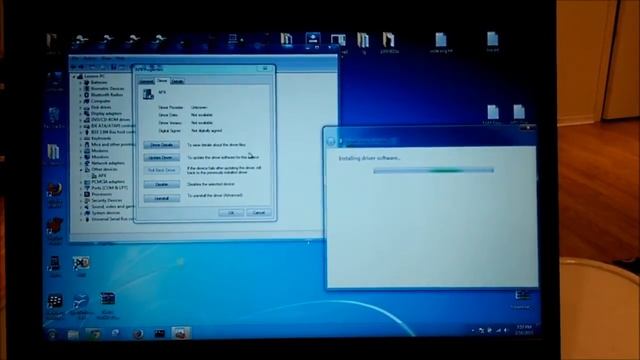Image resolution: width=640 pixels, height=360 pixels.
Task: Select the Security Devices entry
Action: point(107,200)
